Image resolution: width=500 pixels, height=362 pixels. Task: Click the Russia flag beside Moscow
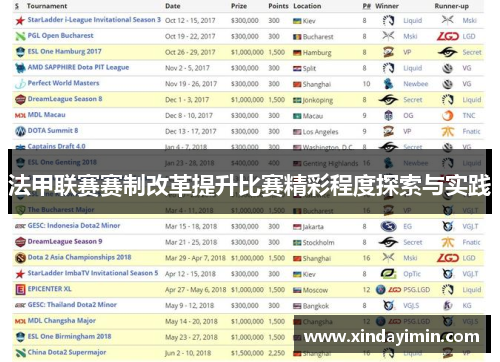pos(297,290)
